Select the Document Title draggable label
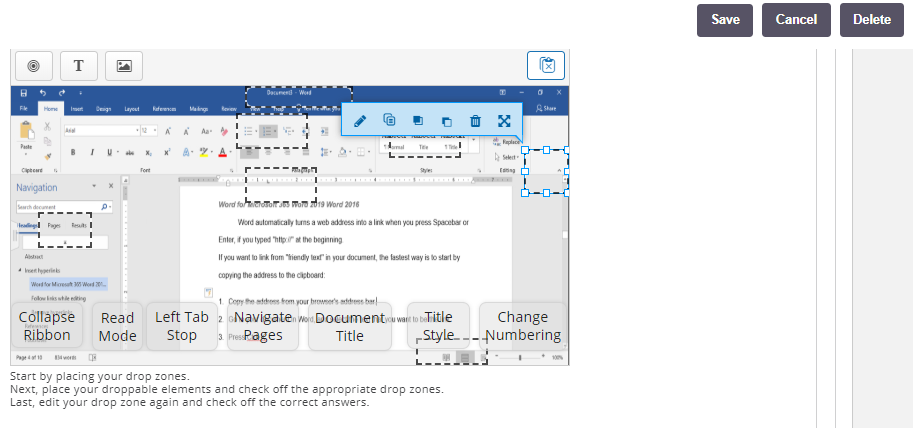Image resolution: width=913 pixels, height=428 pixels. click(350, 326)
